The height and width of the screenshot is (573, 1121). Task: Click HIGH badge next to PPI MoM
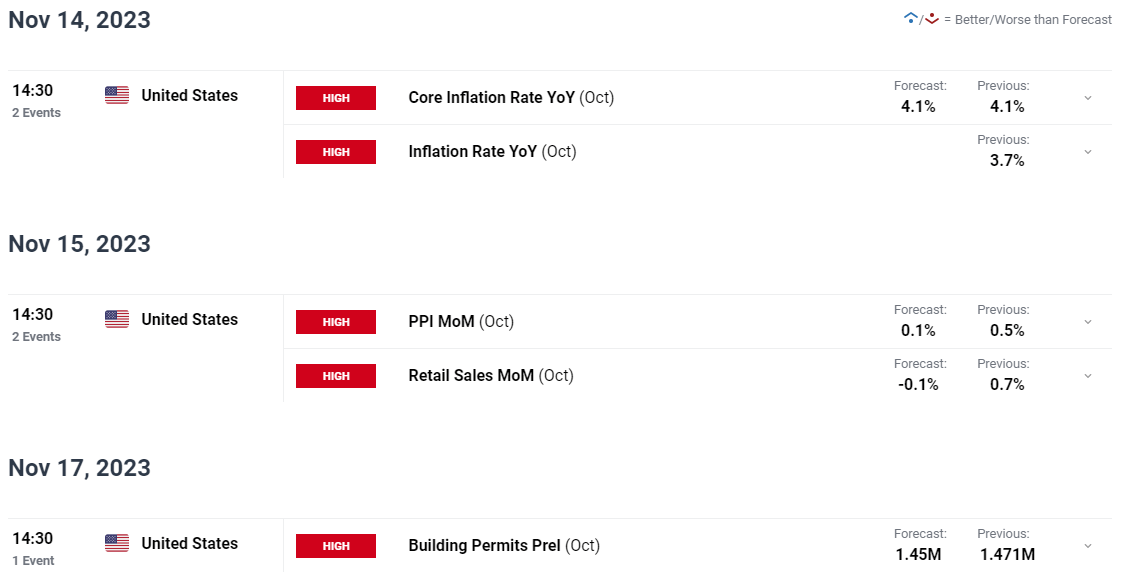tap(336, 322)
